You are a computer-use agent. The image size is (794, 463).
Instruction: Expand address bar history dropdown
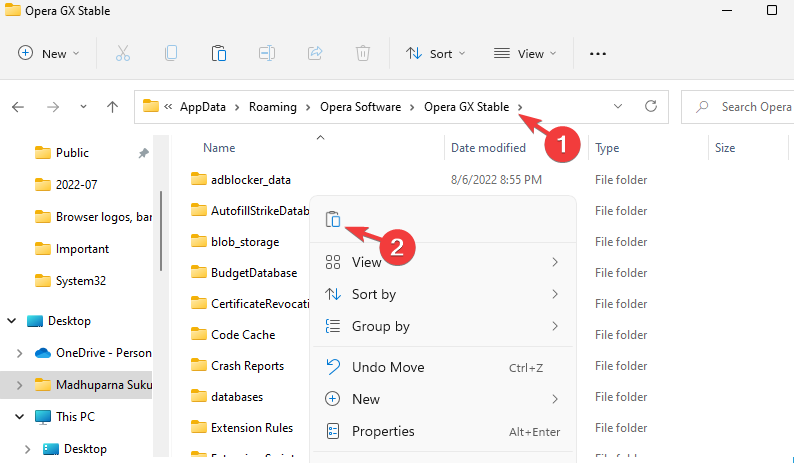click(x=618, y=106)
